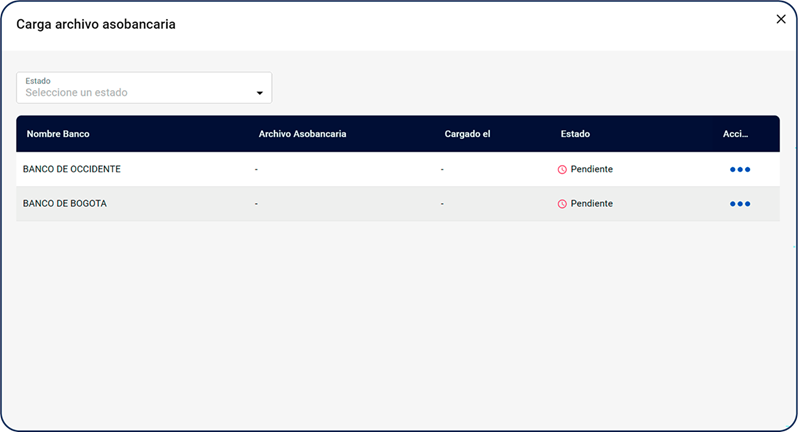Image resolution: width=798 pixels, height=432 pixels.
Task: Click the 'Cargado el' cell for BANCO DE BOGOTA
Action: 442,204
